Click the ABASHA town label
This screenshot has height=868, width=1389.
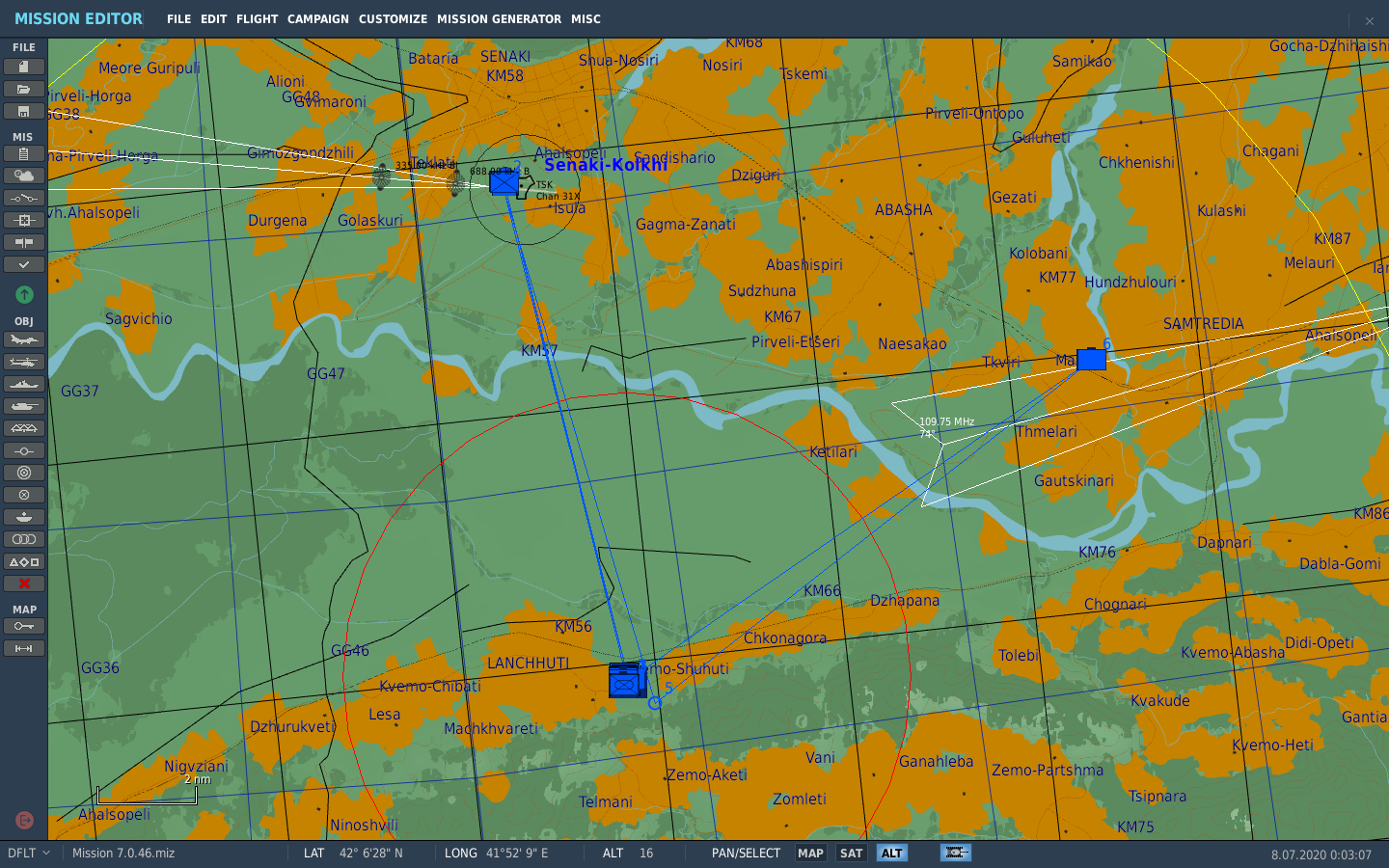903,210
